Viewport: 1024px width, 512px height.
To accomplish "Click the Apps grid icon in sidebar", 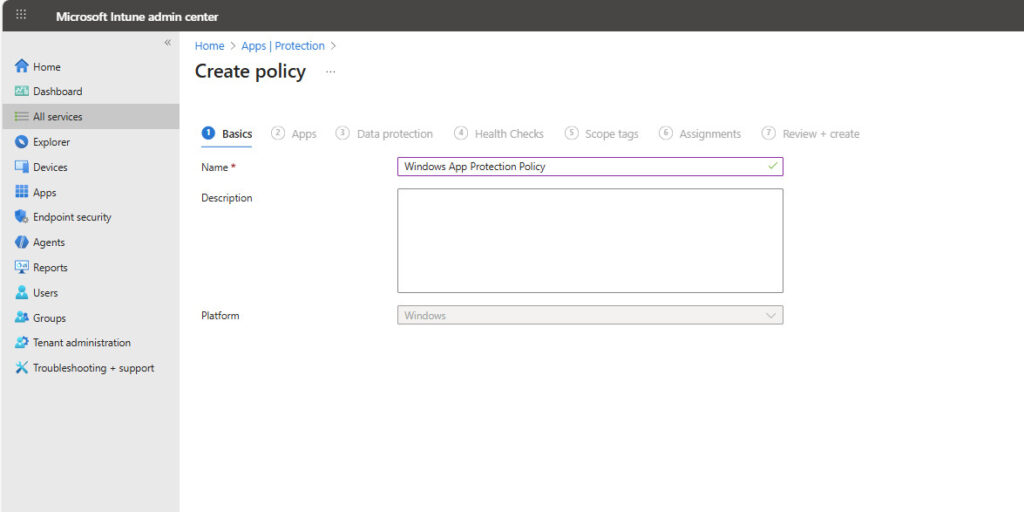I will pos(22,192).
